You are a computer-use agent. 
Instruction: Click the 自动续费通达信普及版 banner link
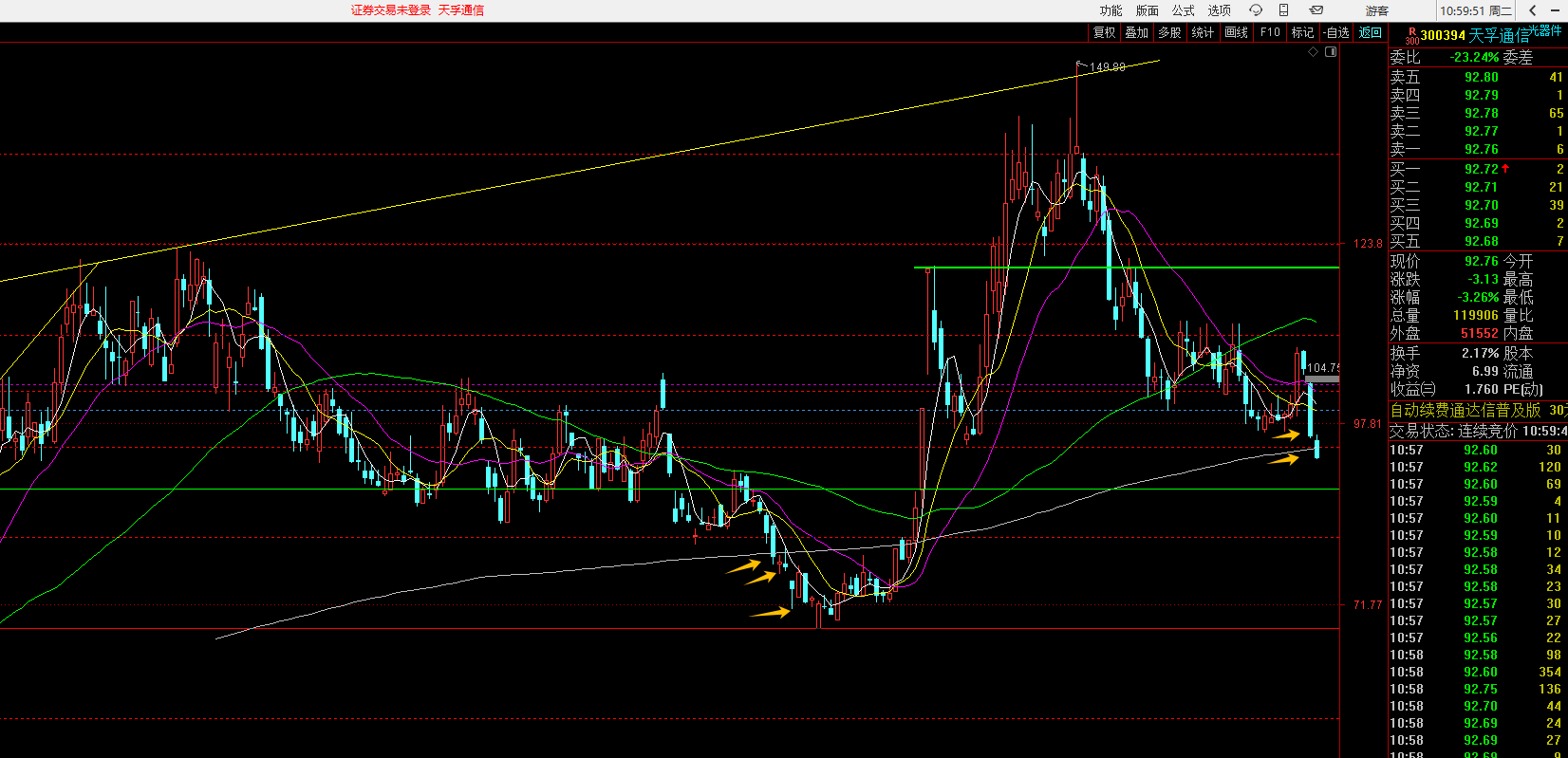[x=1465, y=411]
